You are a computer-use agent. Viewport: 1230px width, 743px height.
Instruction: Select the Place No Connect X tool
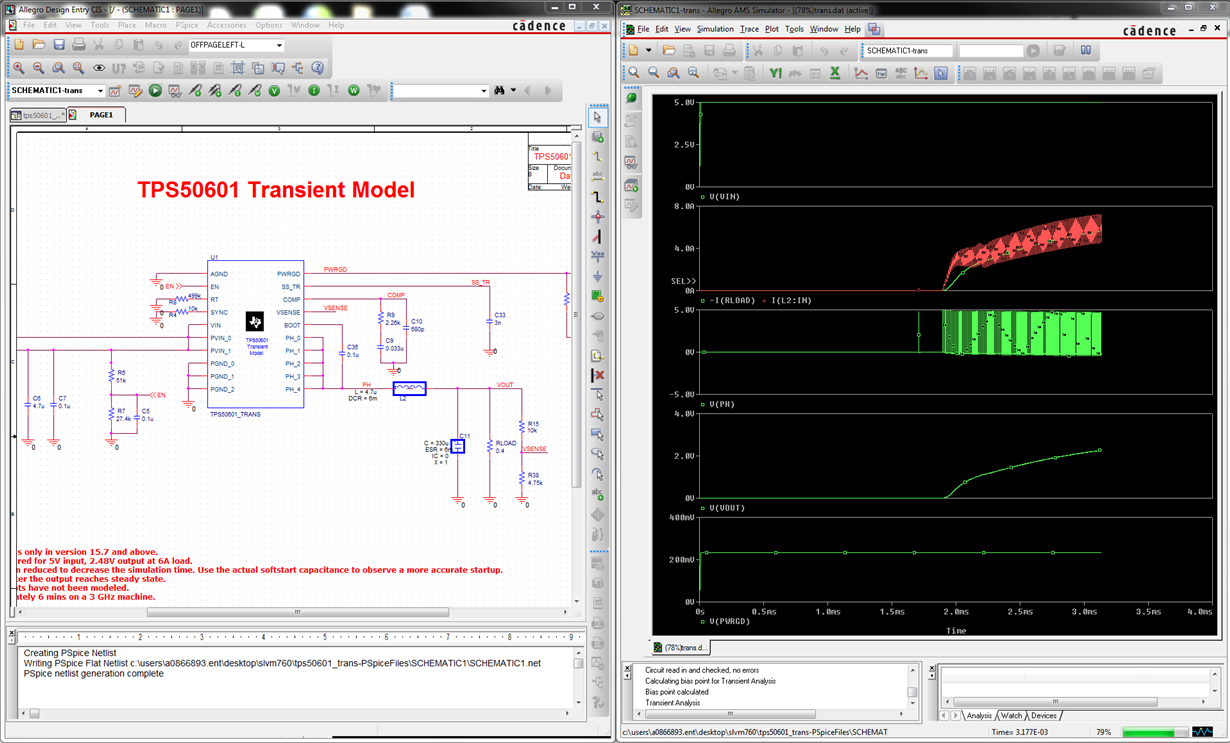[598, 376]
